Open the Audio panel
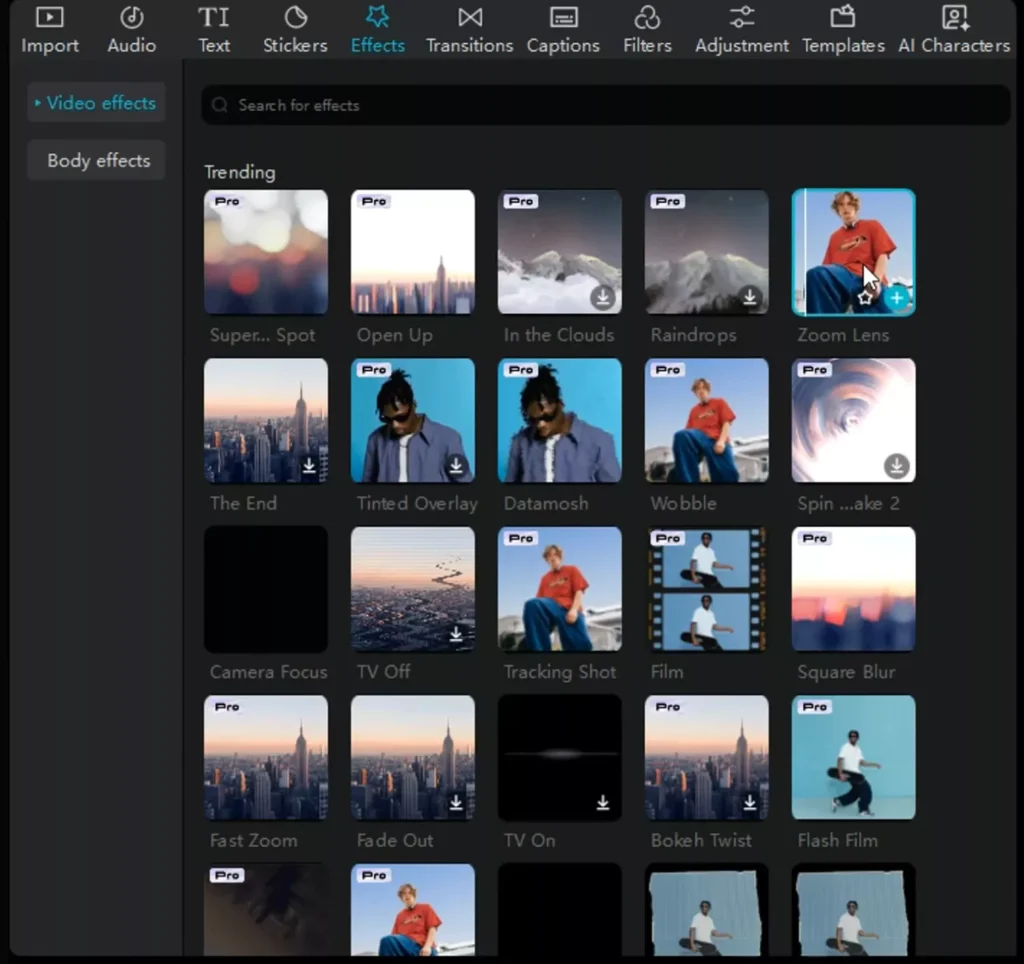The image size is (1024, 964). tap(132, 30)
